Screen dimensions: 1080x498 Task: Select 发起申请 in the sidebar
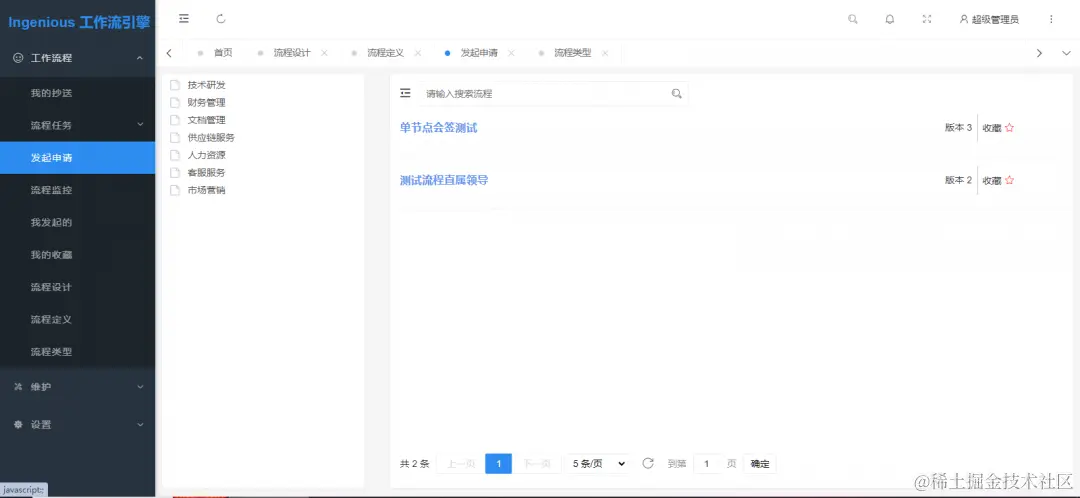tap(77, 158)
